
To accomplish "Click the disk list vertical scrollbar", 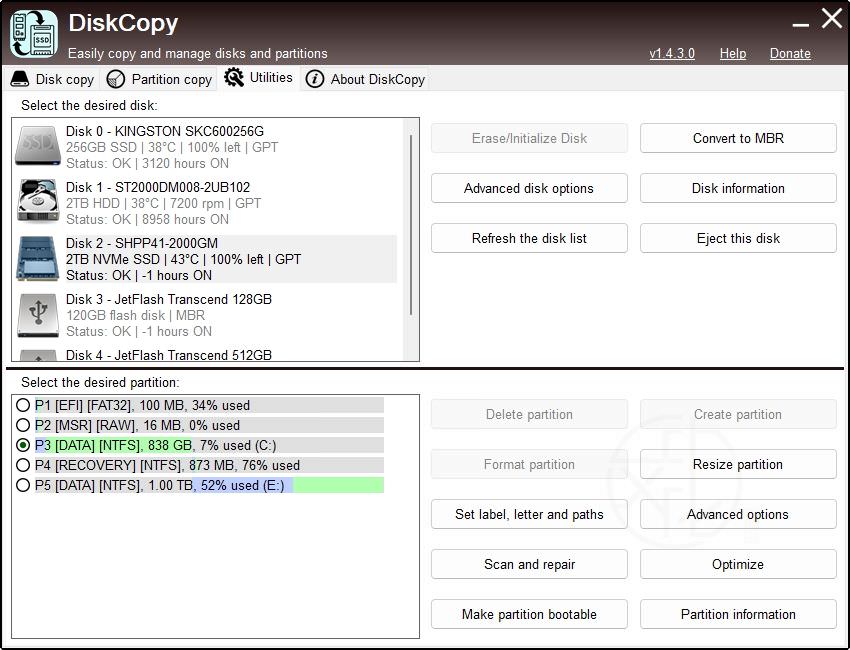I will pos(411,225).
